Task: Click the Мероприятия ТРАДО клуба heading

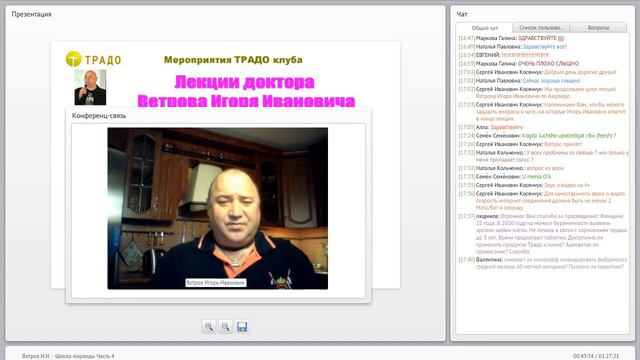Action: pos(233,60)
